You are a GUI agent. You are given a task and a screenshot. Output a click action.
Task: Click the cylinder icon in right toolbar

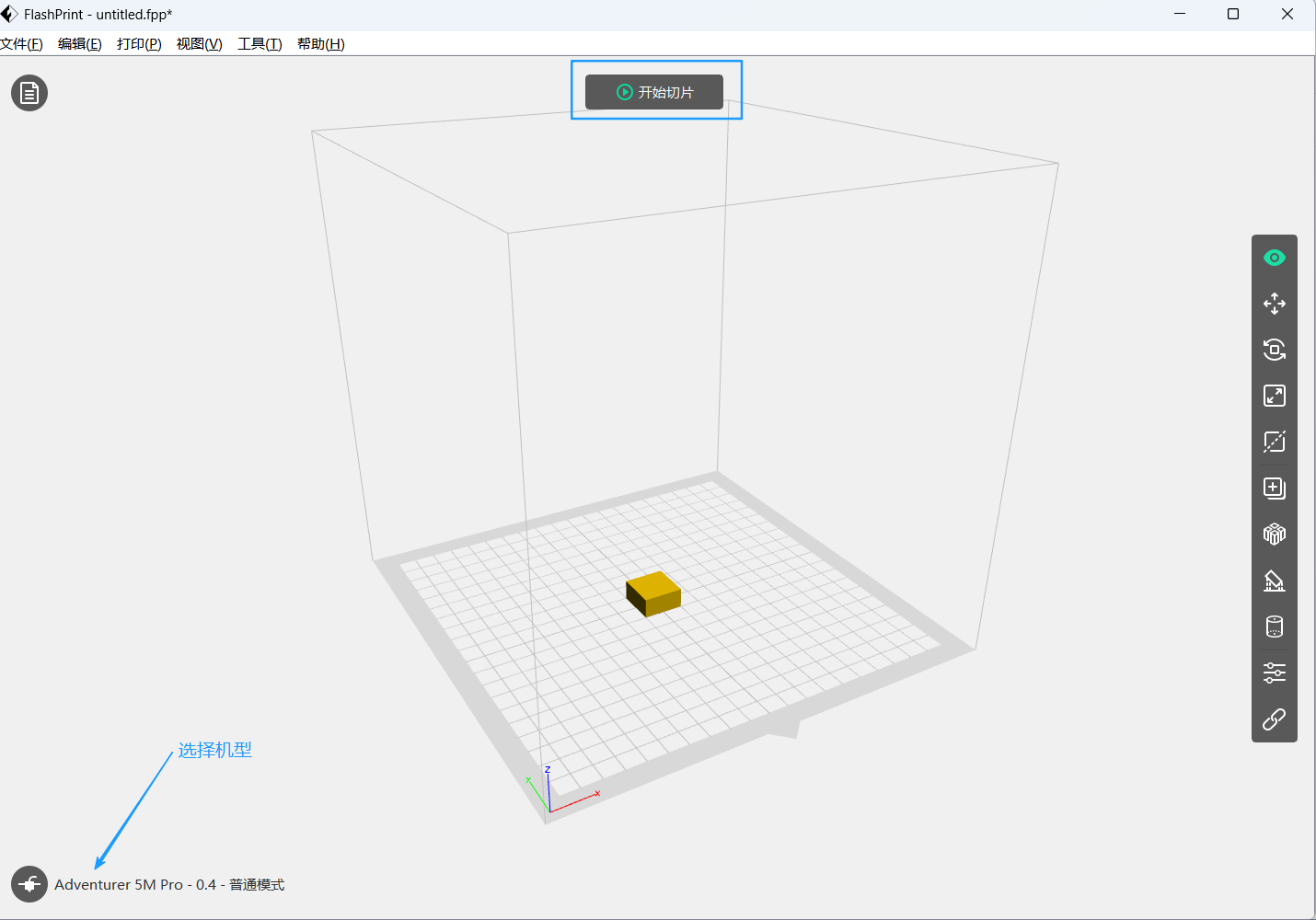click(x=1274, y=627)
